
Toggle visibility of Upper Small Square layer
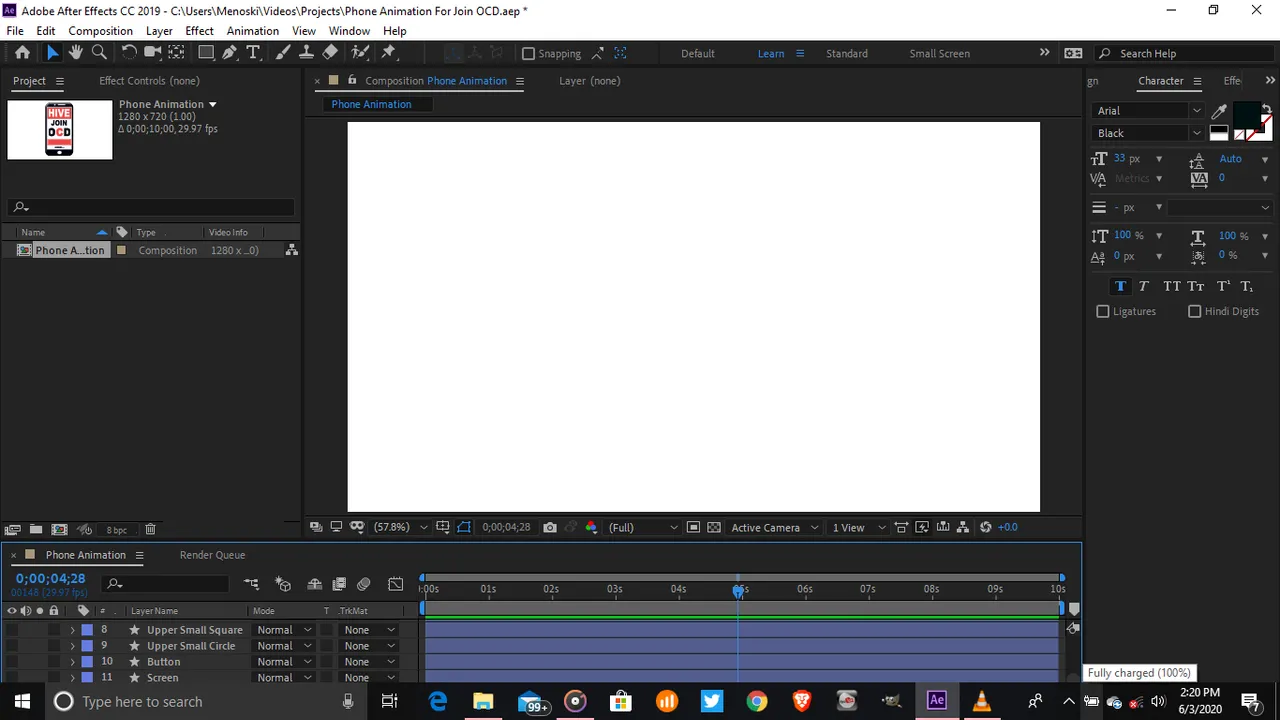[x=12, y=630]
